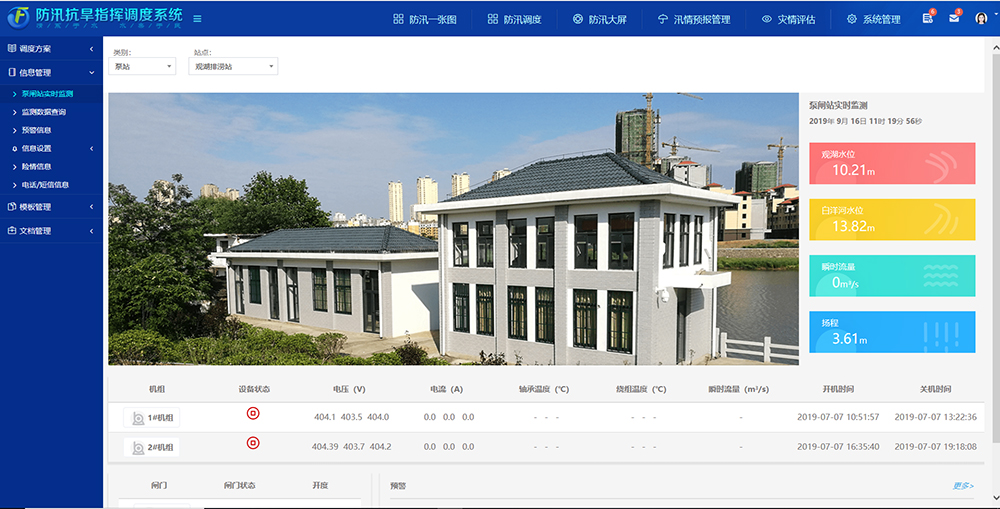Image resolution: width=1000 pixels, height=509 pixels.
Task: Click the red status icon for 1#机组
Action: pos(253,413)
